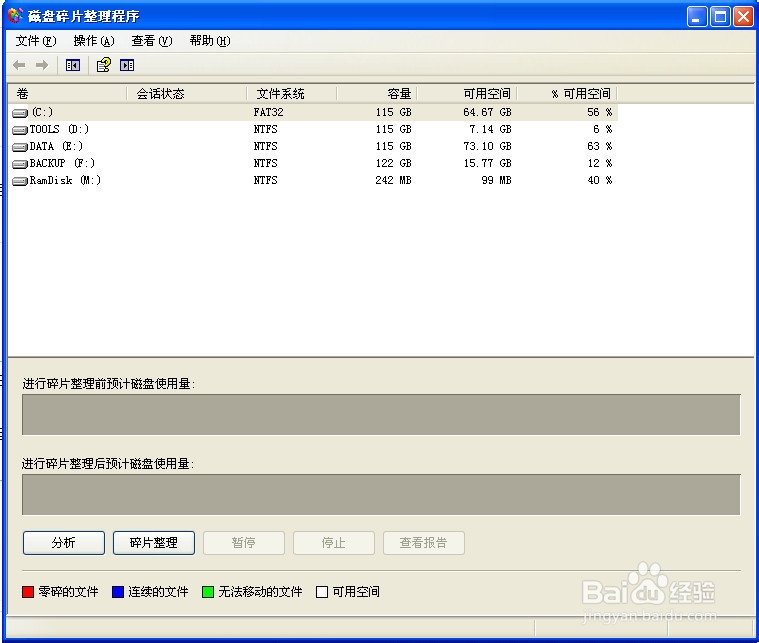Sort by the 卷 column header
The height and width of the screenshot is (643, 759).
[x=67, y=93]
